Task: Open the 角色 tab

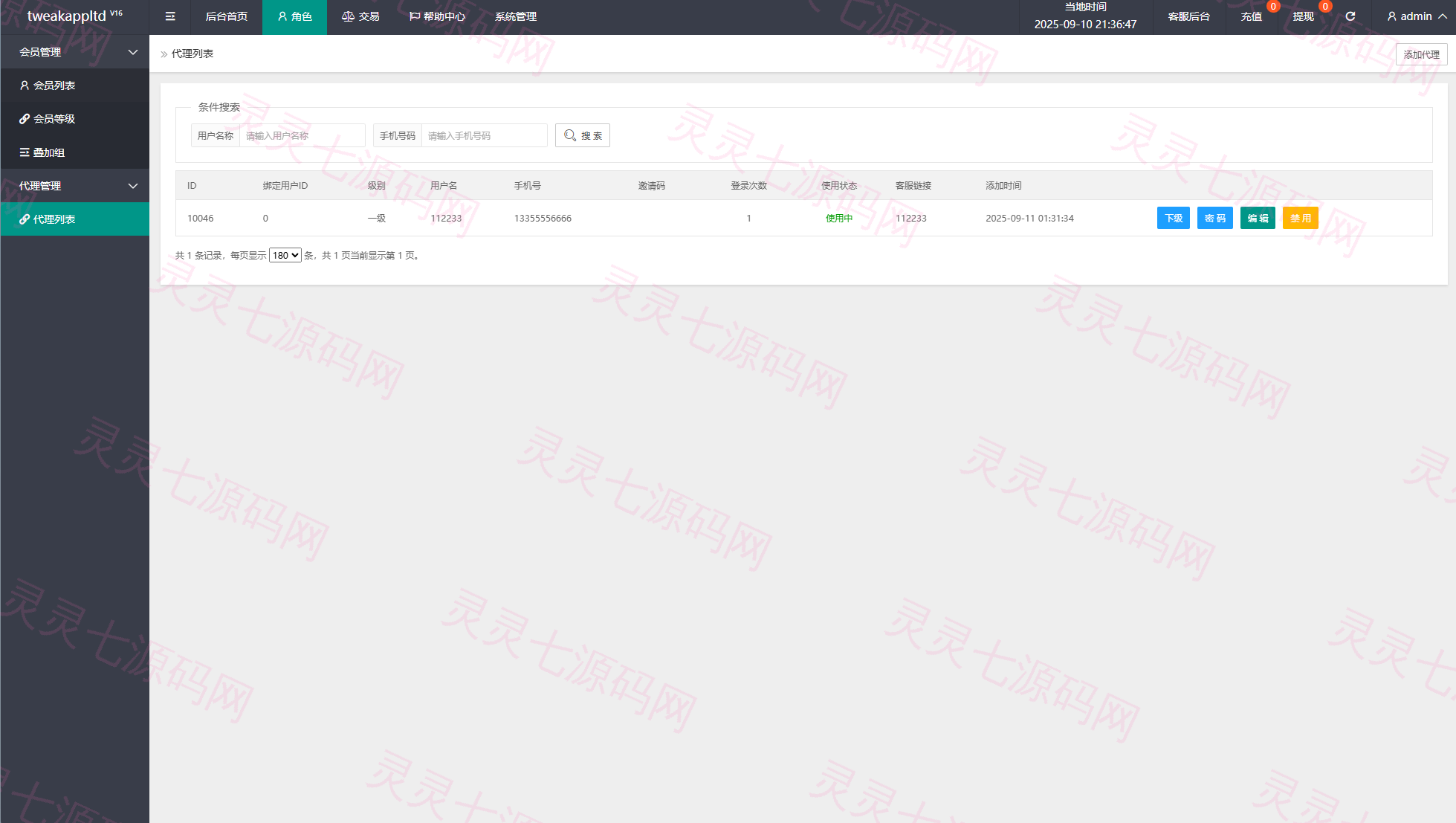Action: (294, 17)
